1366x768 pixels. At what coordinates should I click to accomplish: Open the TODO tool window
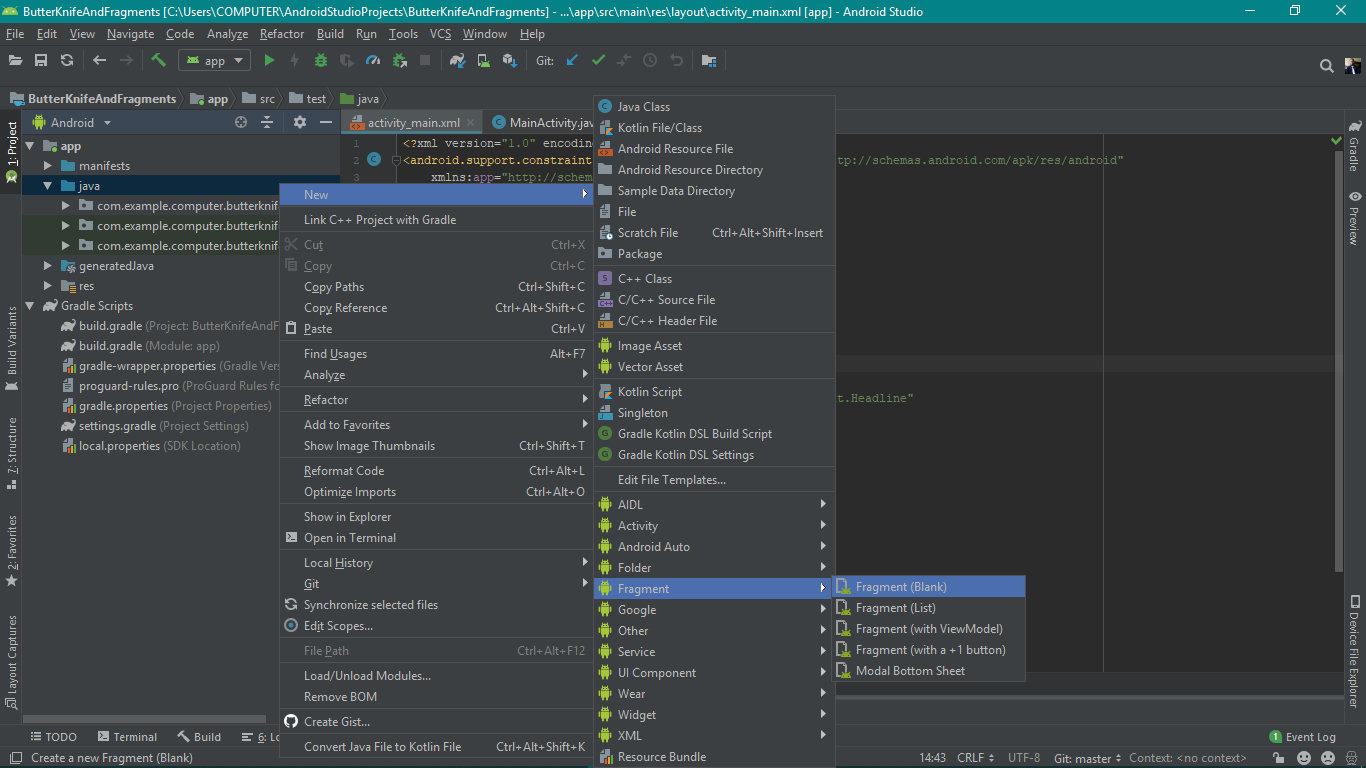click(x=52, y=737)
